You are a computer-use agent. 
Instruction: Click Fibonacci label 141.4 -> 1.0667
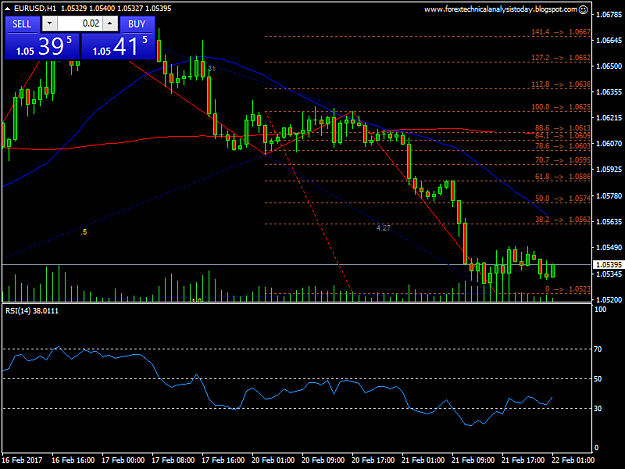point(561,32)
